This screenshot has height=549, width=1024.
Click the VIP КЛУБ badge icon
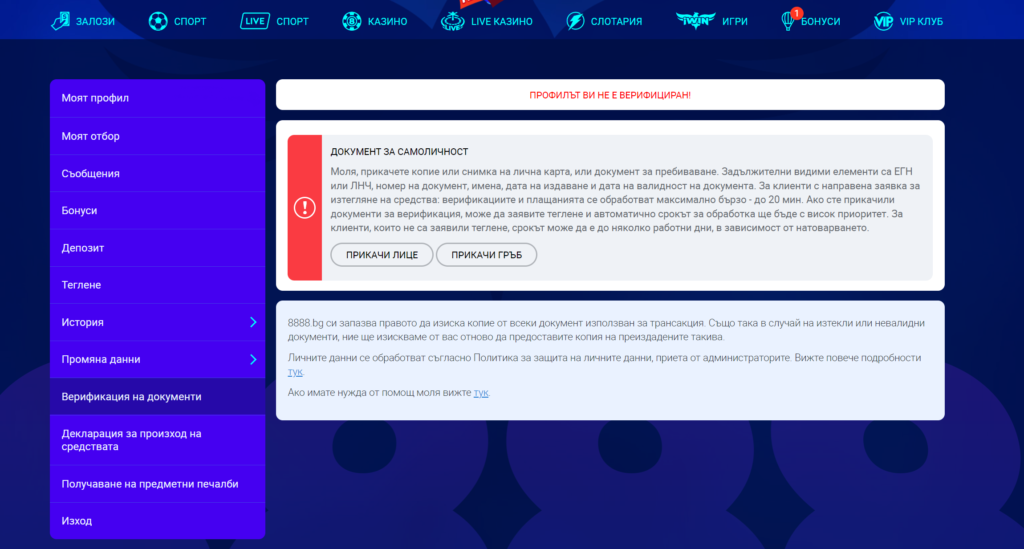click(883, 21)
